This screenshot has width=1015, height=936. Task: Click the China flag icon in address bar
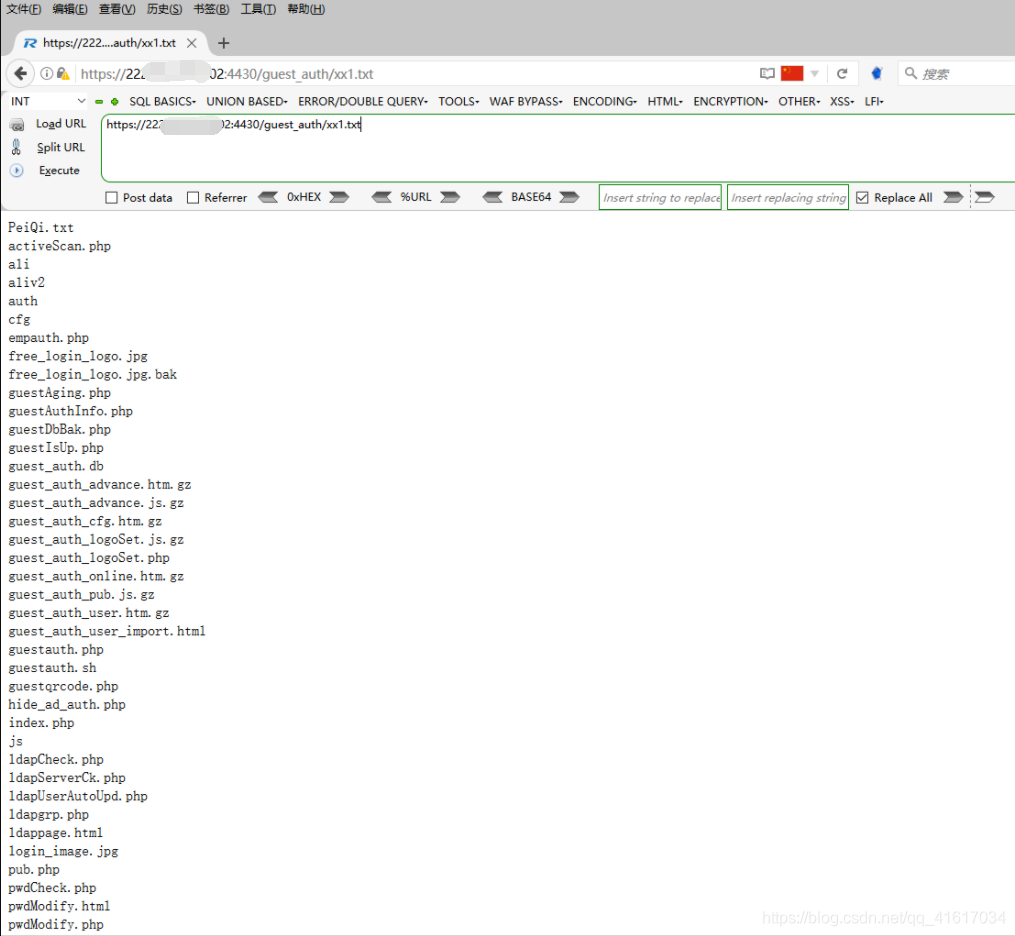(792, 73)
